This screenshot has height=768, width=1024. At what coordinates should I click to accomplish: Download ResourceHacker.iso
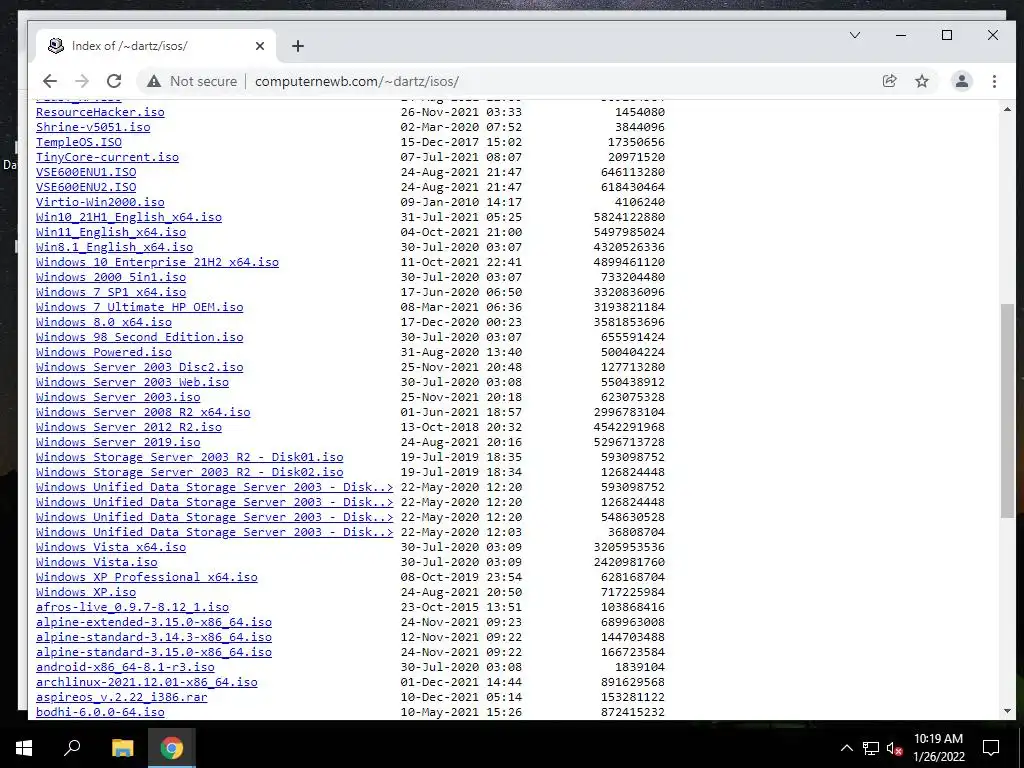click(x=100, y=112)
